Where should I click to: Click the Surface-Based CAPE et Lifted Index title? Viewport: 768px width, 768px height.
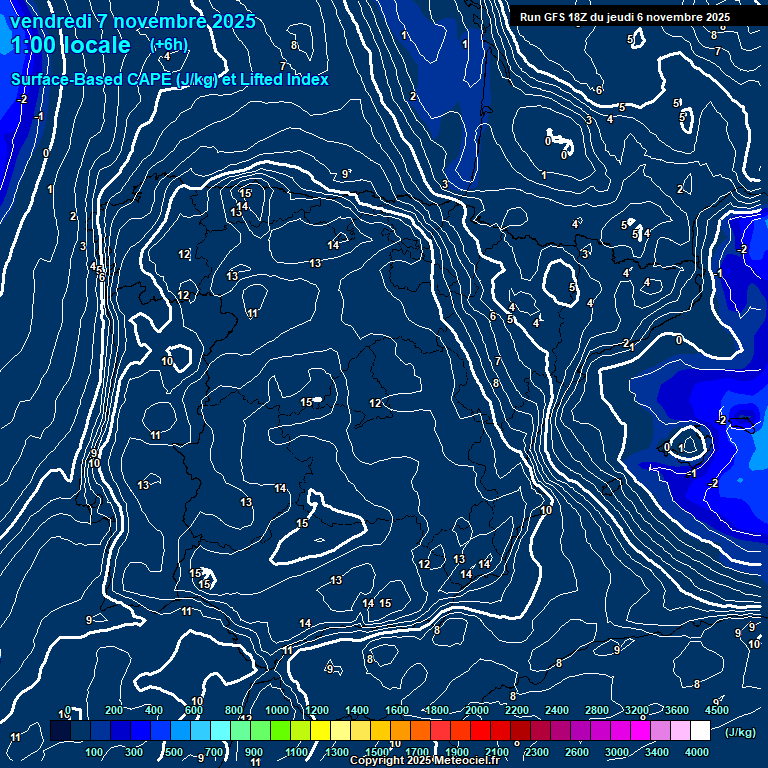[170, 79]
